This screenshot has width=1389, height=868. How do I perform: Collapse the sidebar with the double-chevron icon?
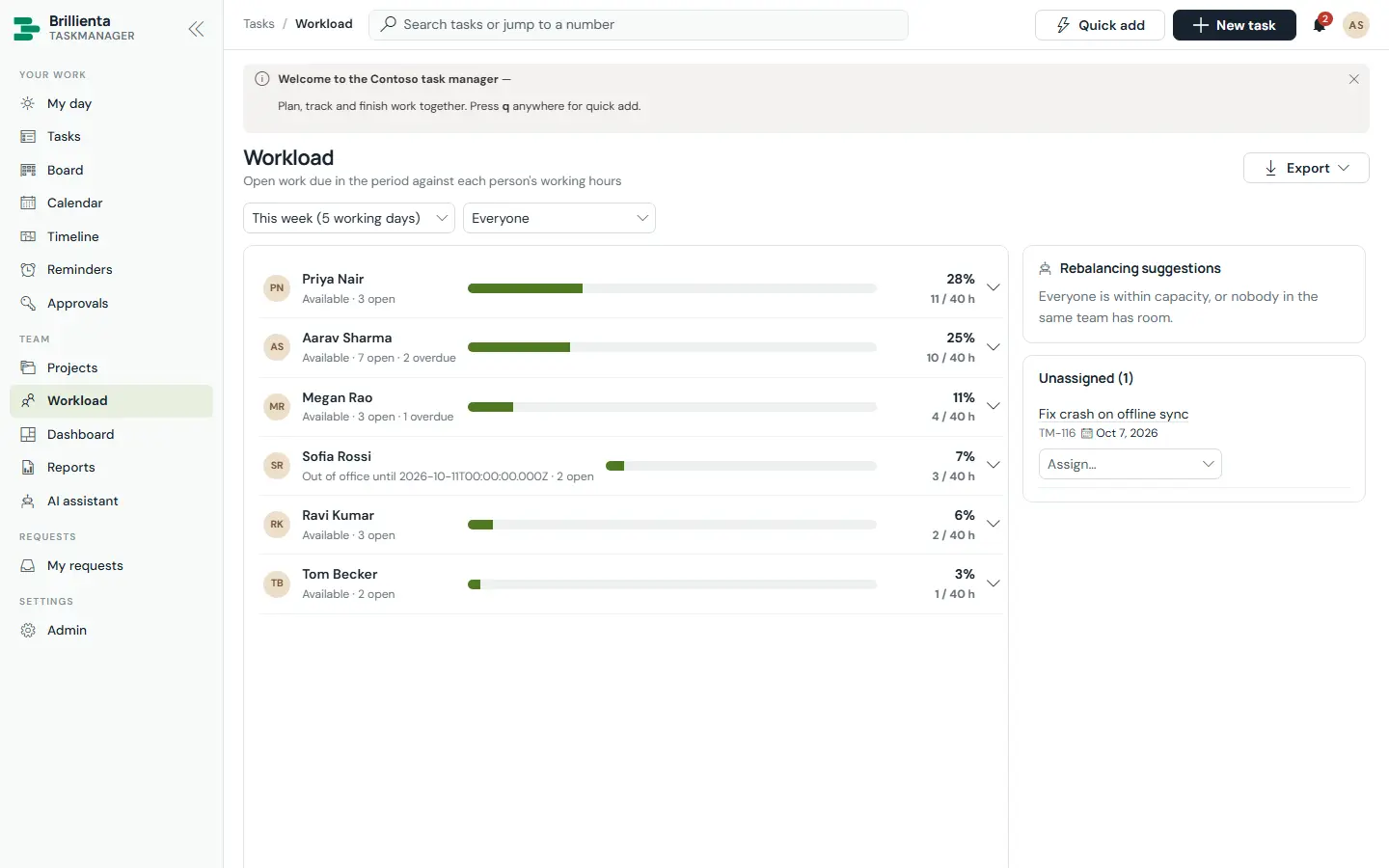[196, 29]
